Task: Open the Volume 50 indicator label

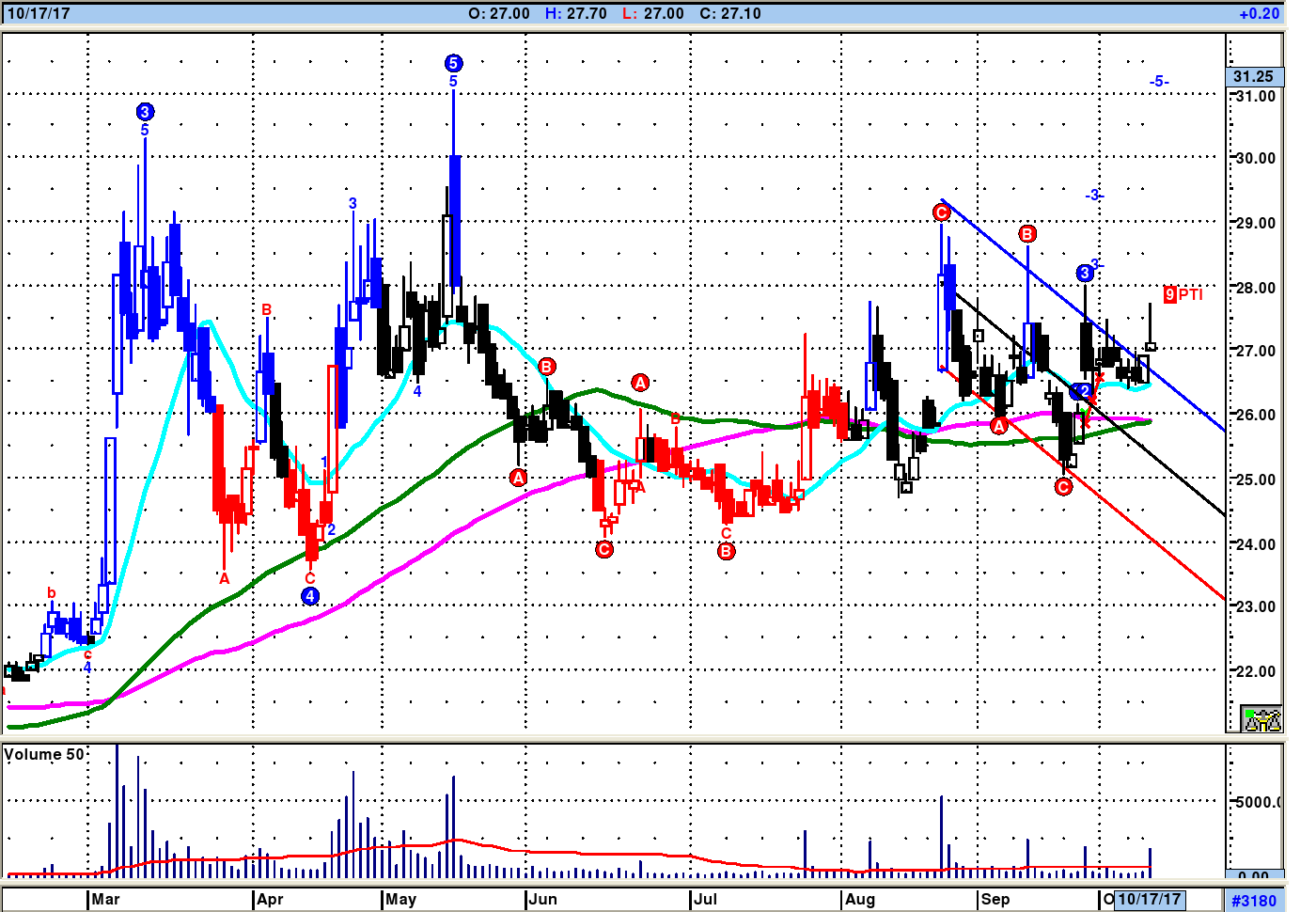Action: 44,754
